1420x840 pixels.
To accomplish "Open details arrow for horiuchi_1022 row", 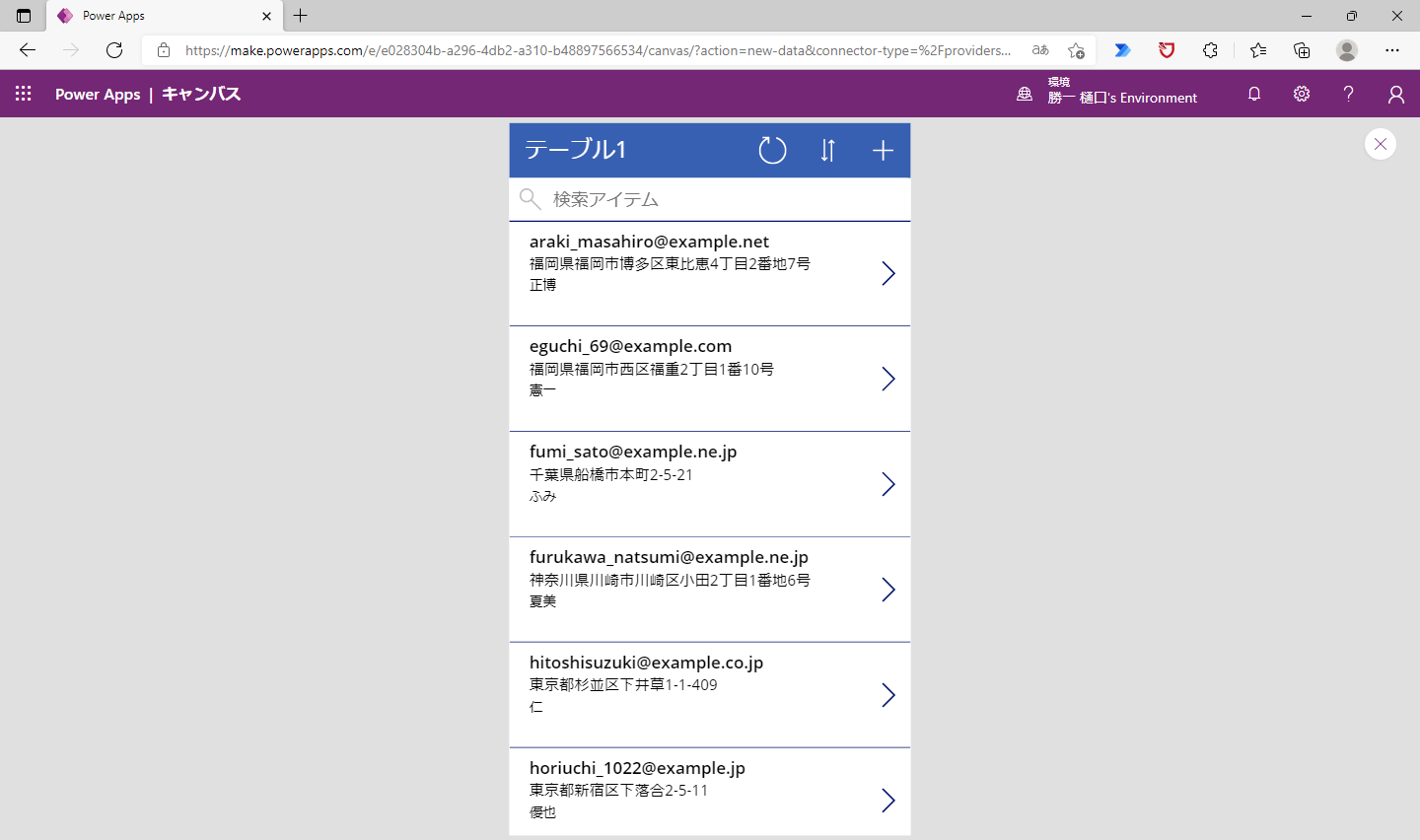I will pos(888,800).
